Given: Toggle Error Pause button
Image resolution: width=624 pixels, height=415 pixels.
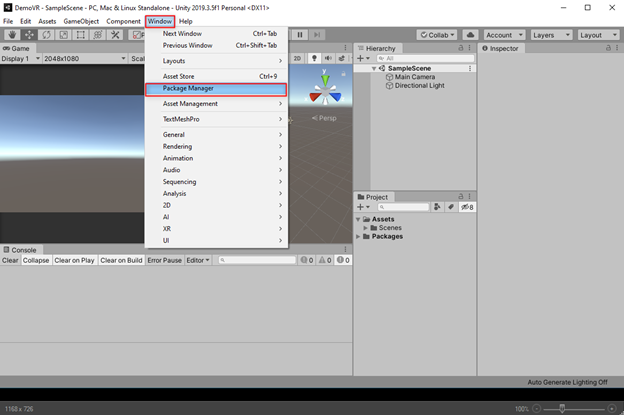Looking at the screenshot, I should (x=164, y=260).
